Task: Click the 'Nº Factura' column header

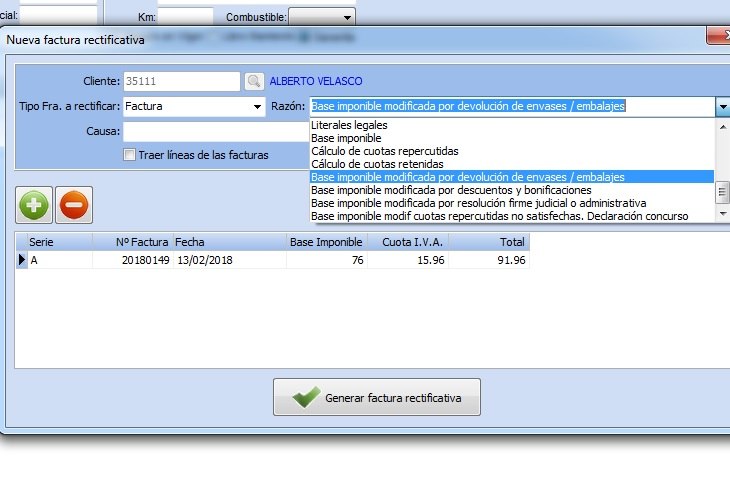Action: click(133, 242)
